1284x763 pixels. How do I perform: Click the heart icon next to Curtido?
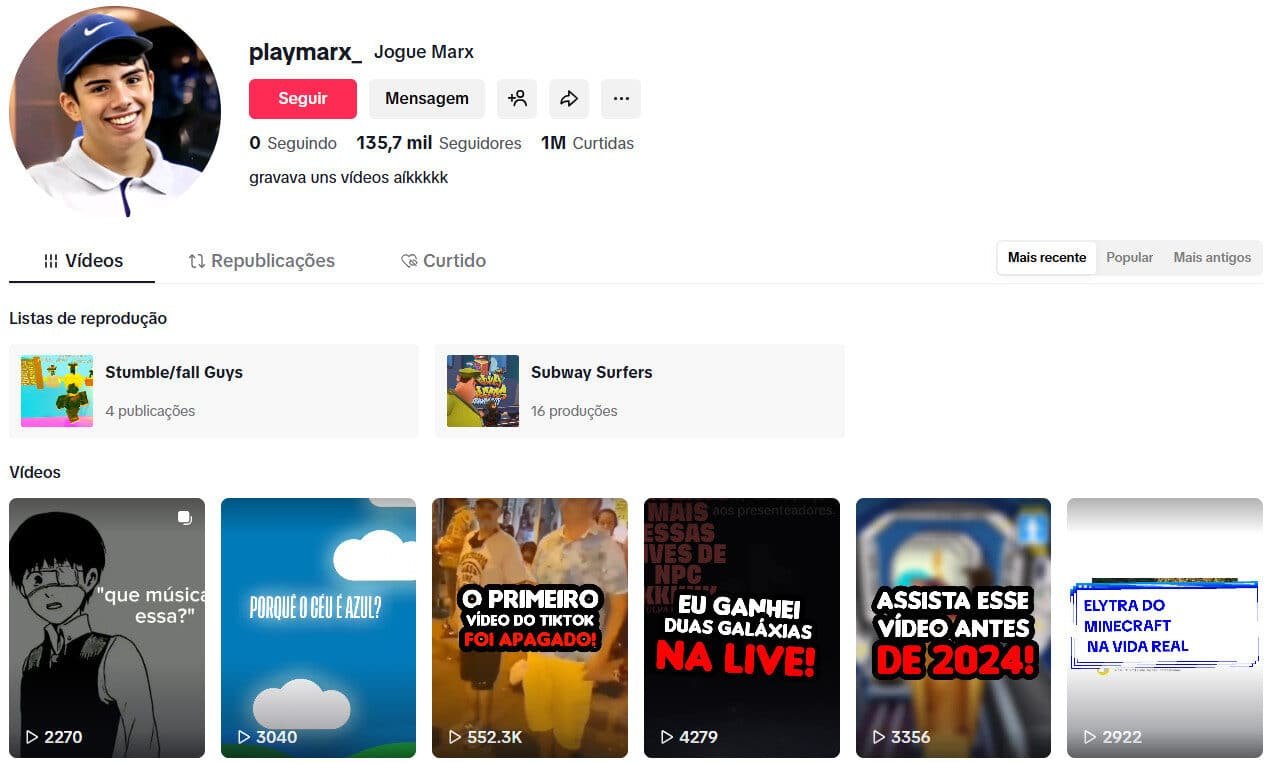point(409,260)
